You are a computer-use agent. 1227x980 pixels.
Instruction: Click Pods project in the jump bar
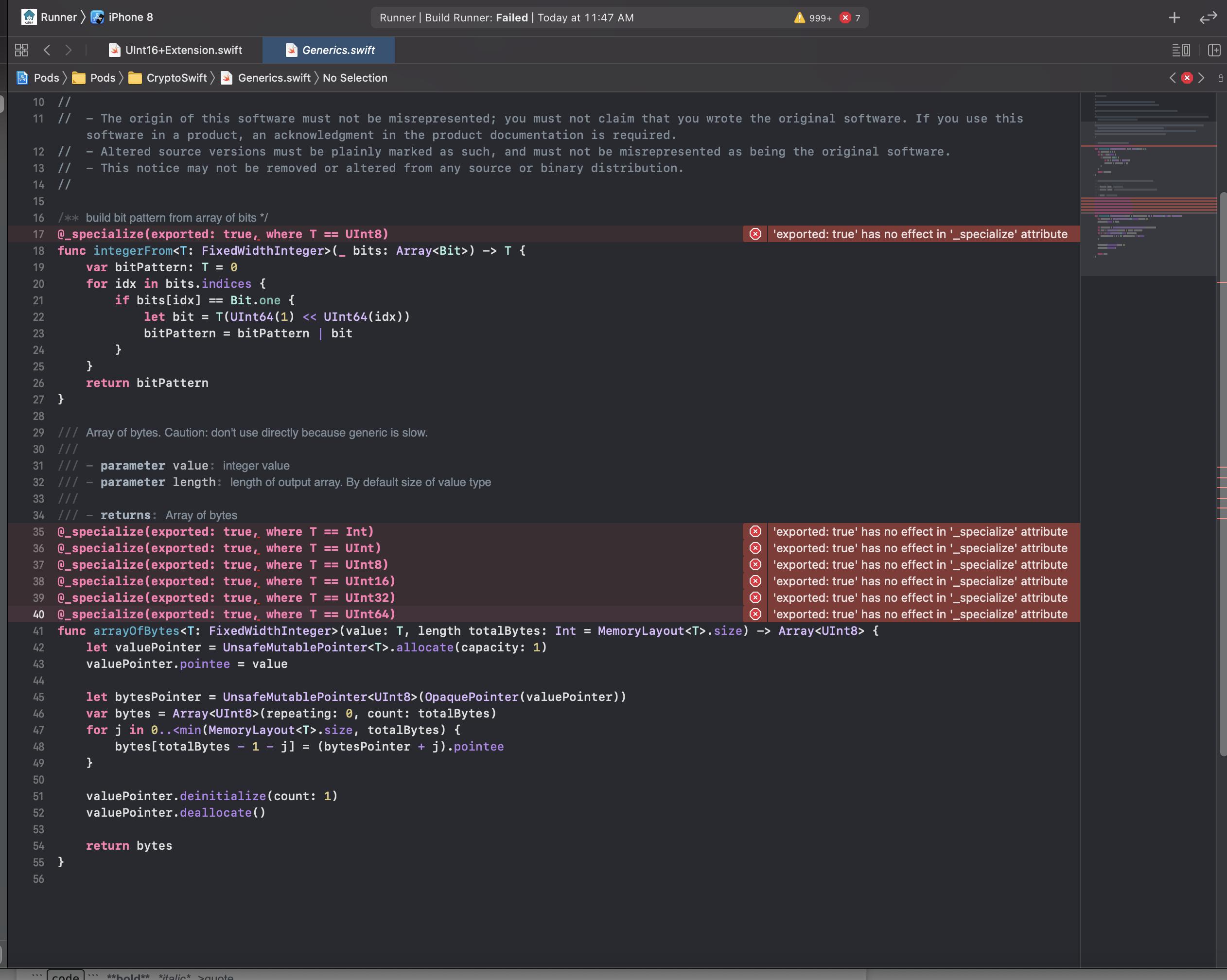[x=38, y=78]
